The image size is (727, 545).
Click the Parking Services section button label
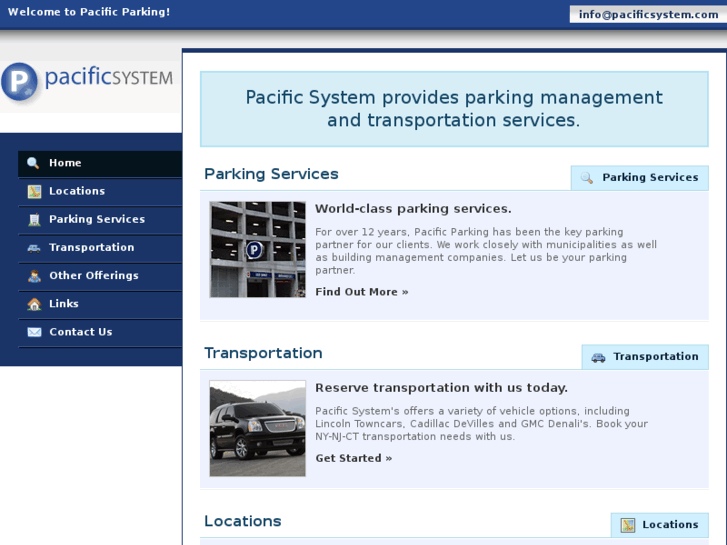coord(650,178)
